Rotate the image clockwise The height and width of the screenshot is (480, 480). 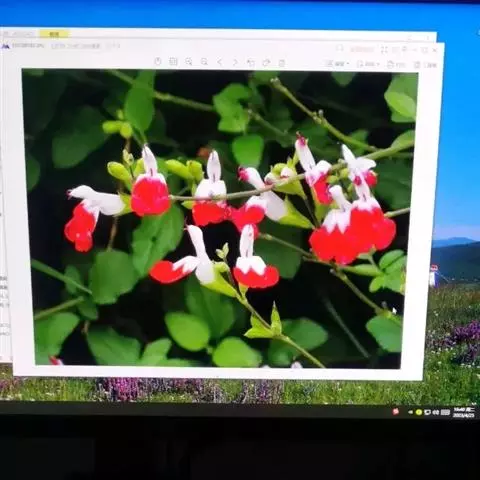tap(266, 63)
